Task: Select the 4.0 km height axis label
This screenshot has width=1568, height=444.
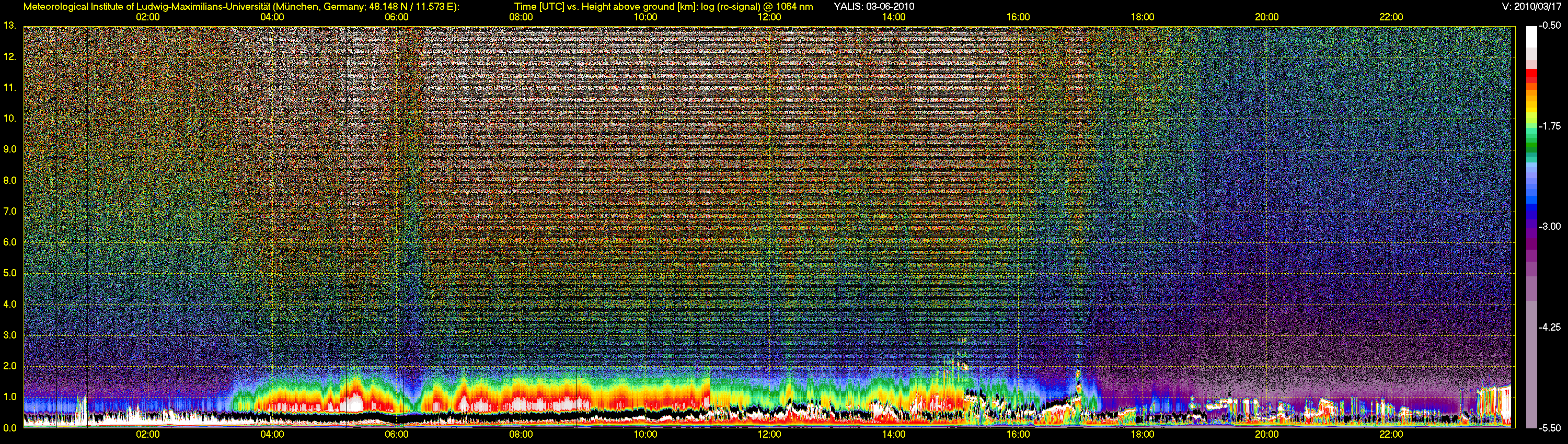Action: (x=10, y=303)
